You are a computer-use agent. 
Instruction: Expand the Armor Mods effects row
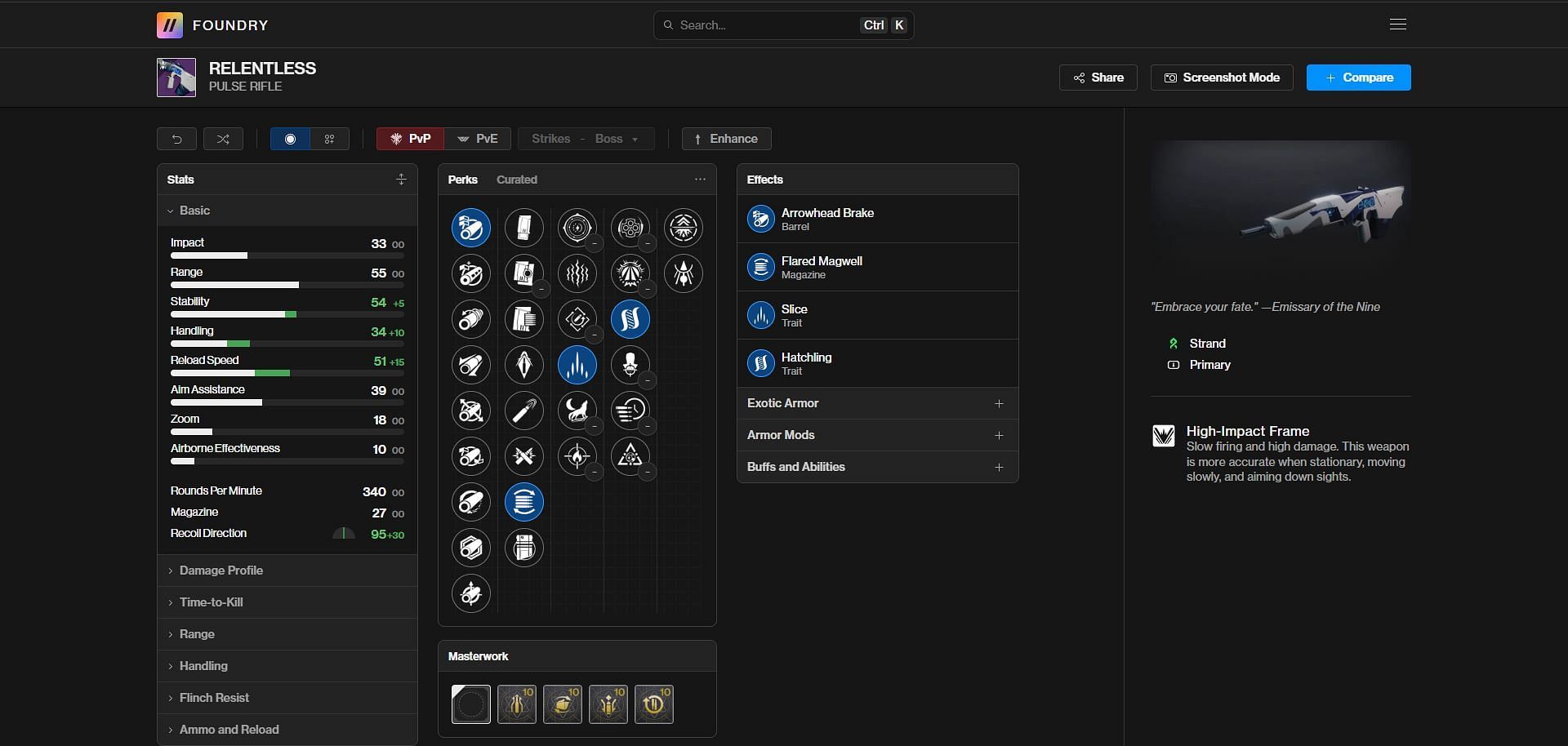(x=877, y=435)
